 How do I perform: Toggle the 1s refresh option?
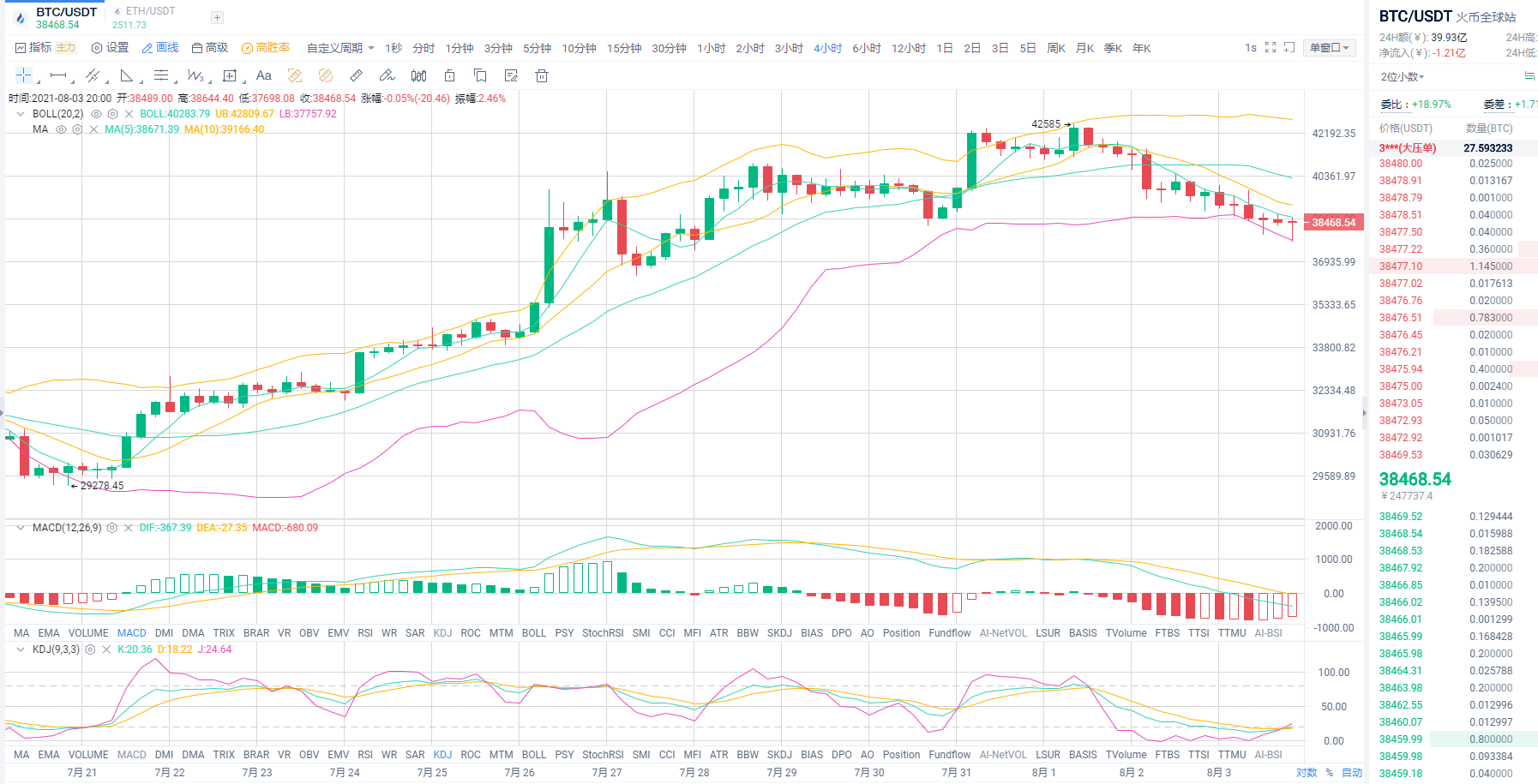coord(1251,48)
